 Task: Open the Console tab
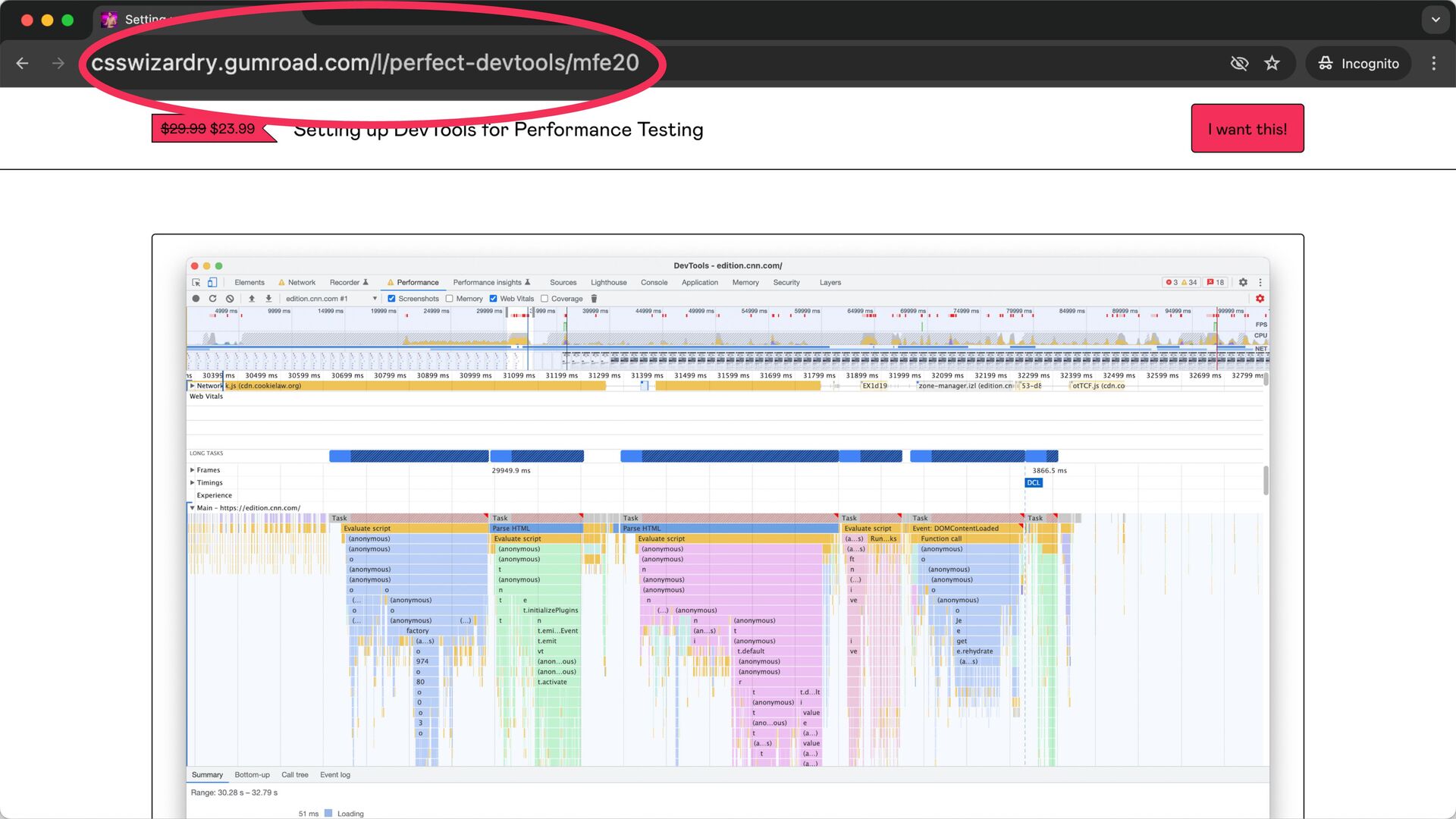pos(654,282)
